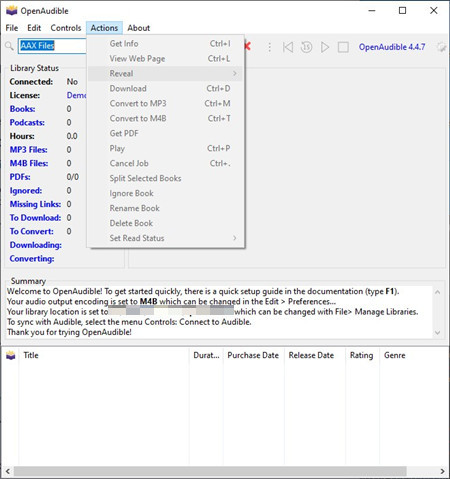Screen dimensions: 450x479
Task: Choose Delete Book menu entry
Action: click(166, 224)
